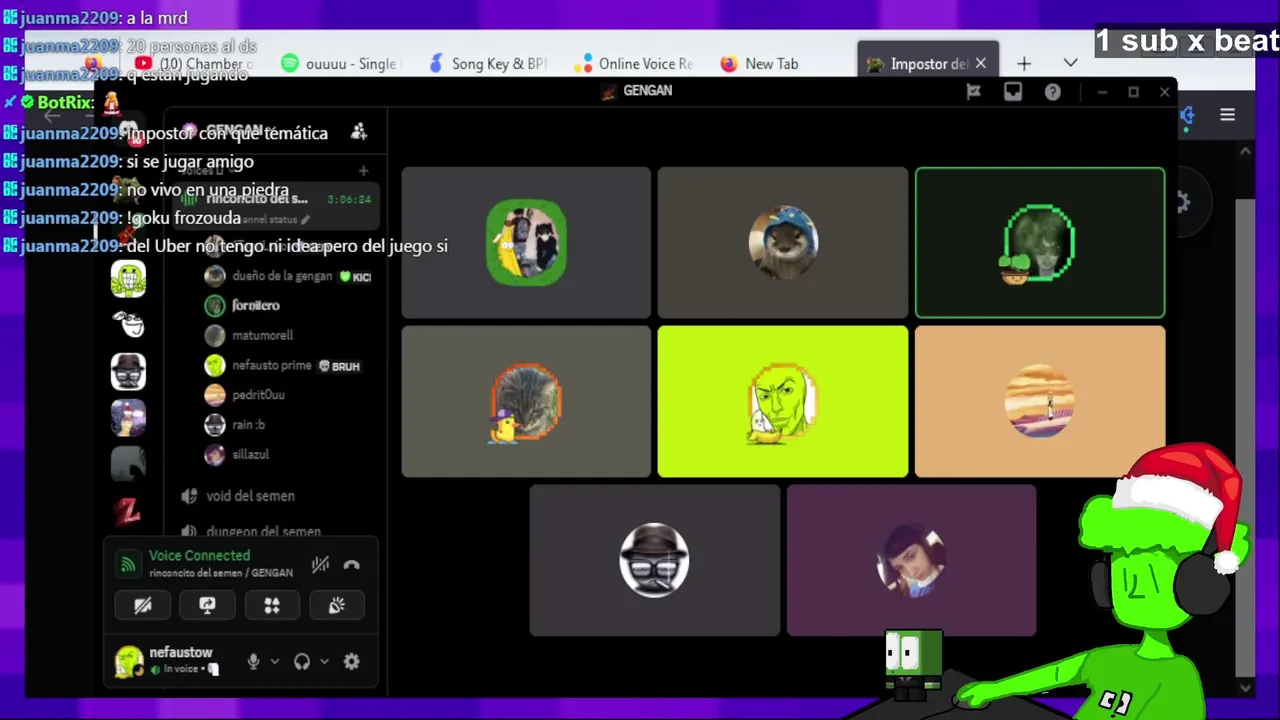The image size is (1280, 720).
Task: Disconnect from voice with the hang-up icon
Action: pos(351,565)
